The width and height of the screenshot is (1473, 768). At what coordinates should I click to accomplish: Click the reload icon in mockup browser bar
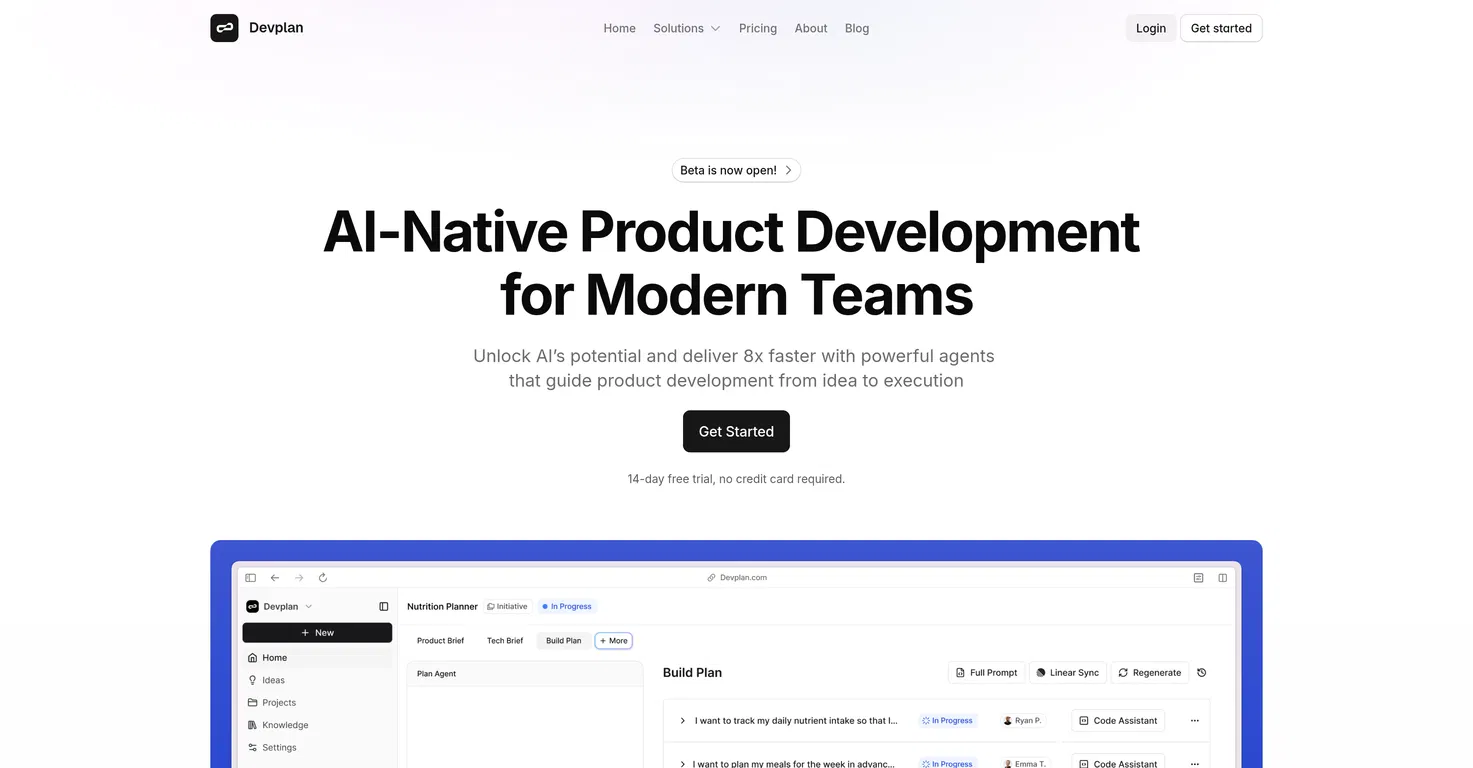pyautogui.click(x=323, y=578)
